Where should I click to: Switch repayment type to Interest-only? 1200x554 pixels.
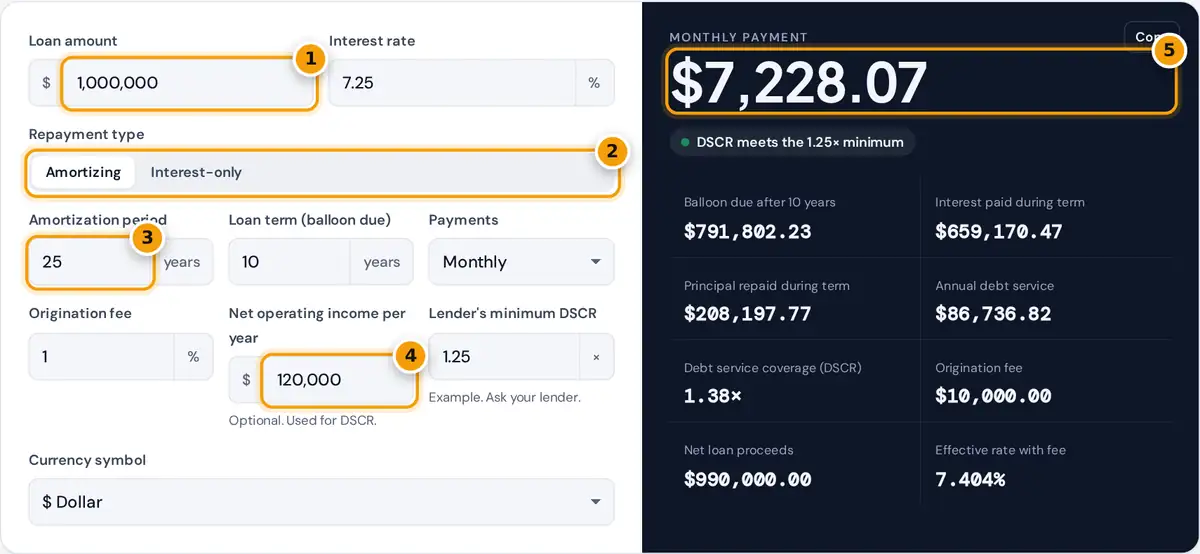[196, 172]
